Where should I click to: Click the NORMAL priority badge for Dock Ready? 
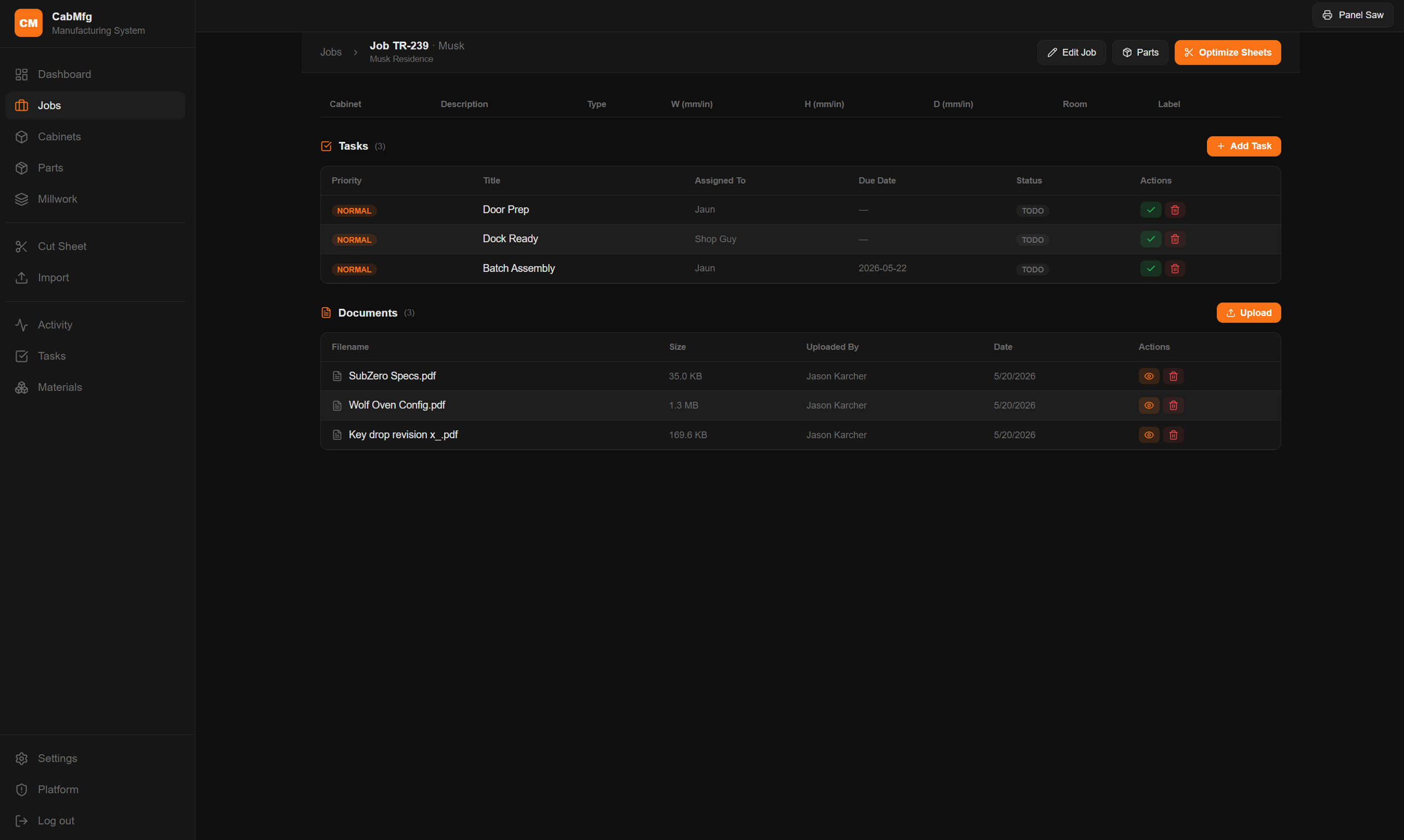coord(354,240)
